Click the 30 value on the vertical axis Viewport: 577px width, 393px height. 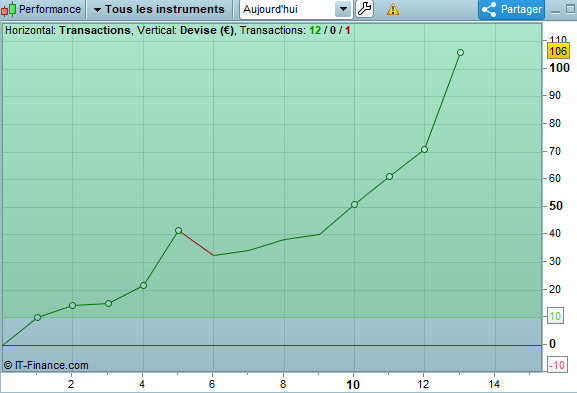pos(555,261)
